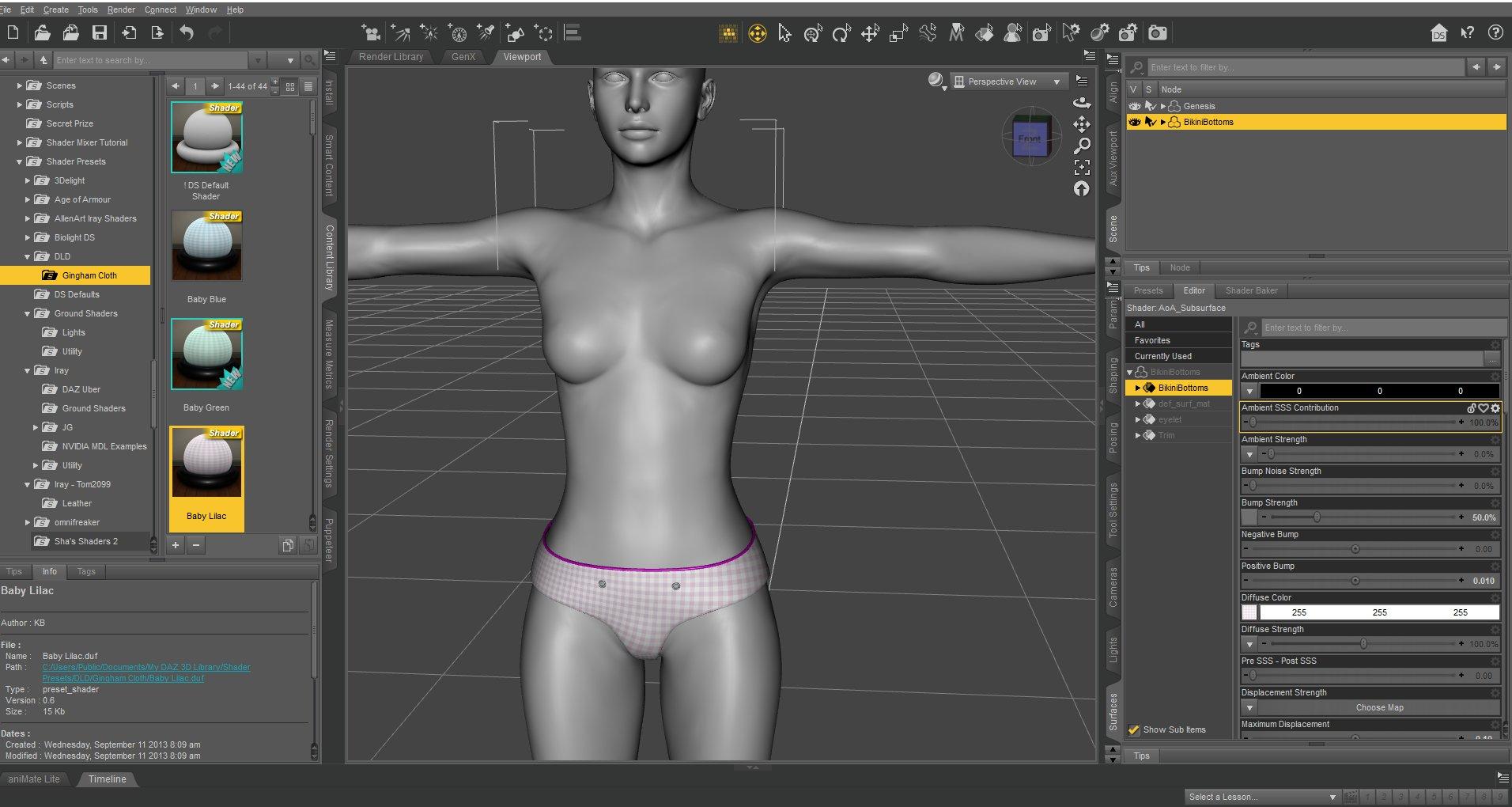The width and height of the screenshot is (1512, 807).
Task: Orbit the viewport with rotate control
Action: tap(1081, 103)
